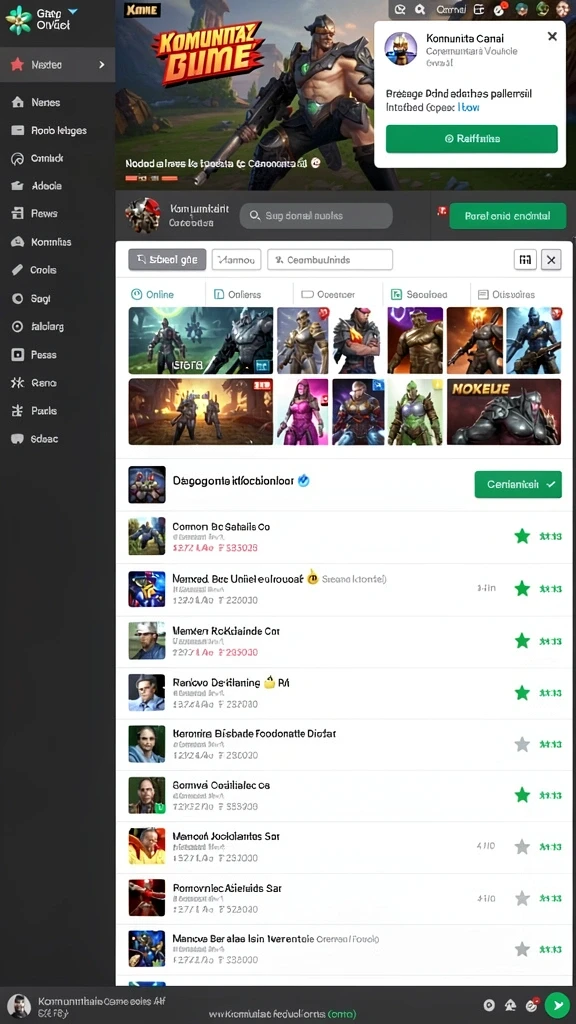576x1024 pixels.
Task: Click the card layout icon beside Cannal
Action: click(479, 9)
